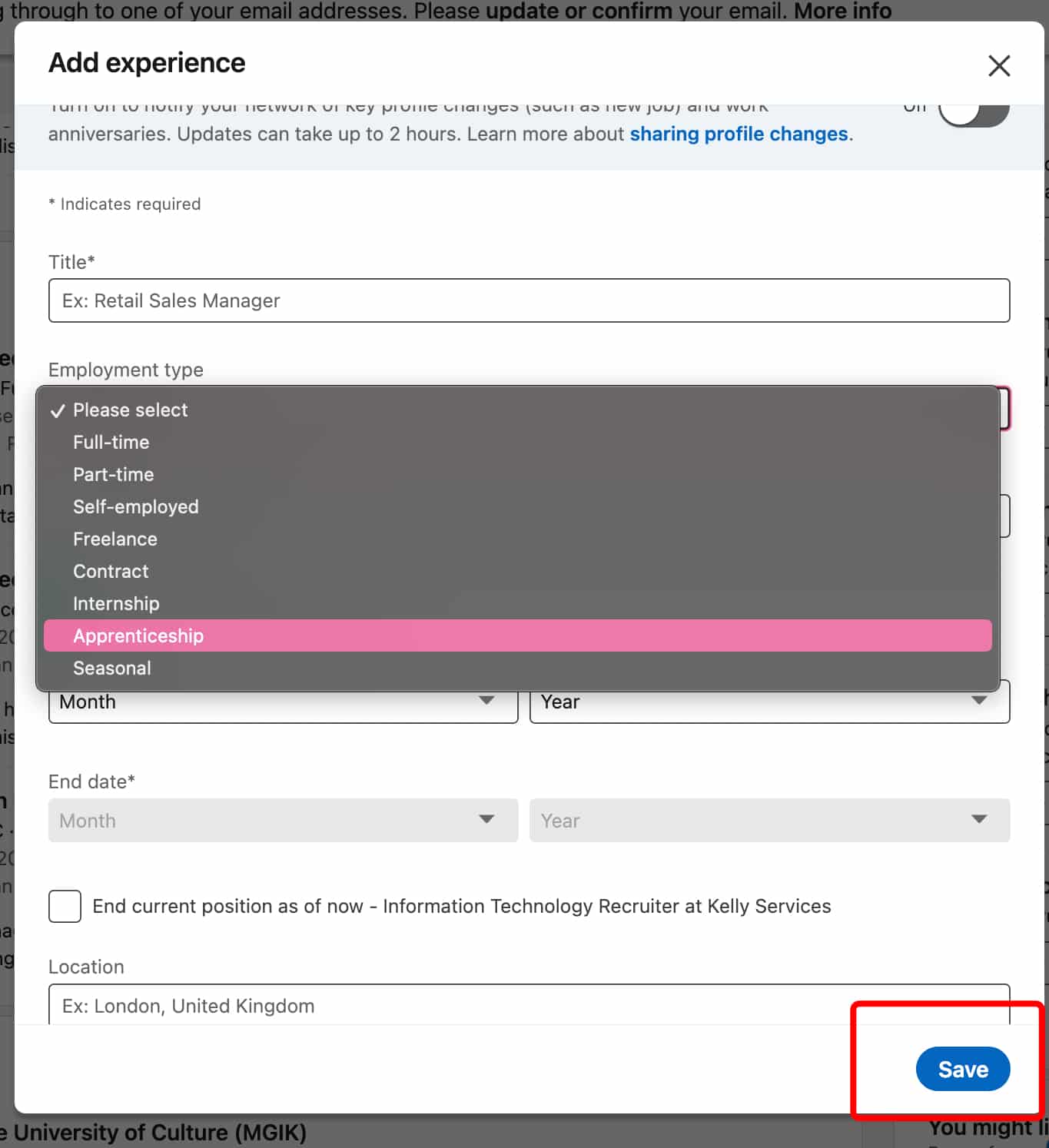Select Full-time employment type
Image resolution: width=1049 pixels, height=1148 pixels.
[111, 442]
